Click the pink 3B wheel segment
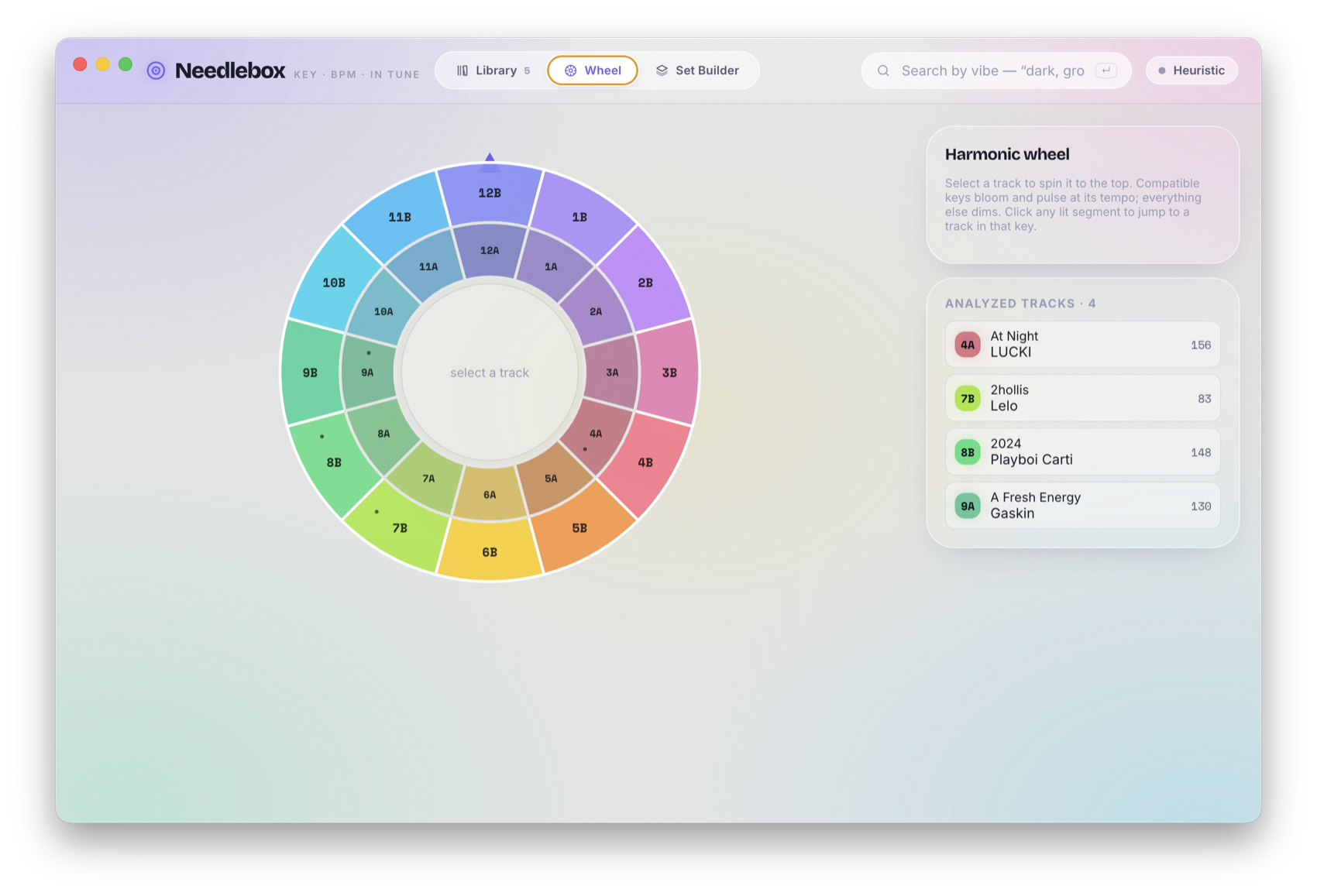Screen dimensions: 1317x896 [669, 372]
